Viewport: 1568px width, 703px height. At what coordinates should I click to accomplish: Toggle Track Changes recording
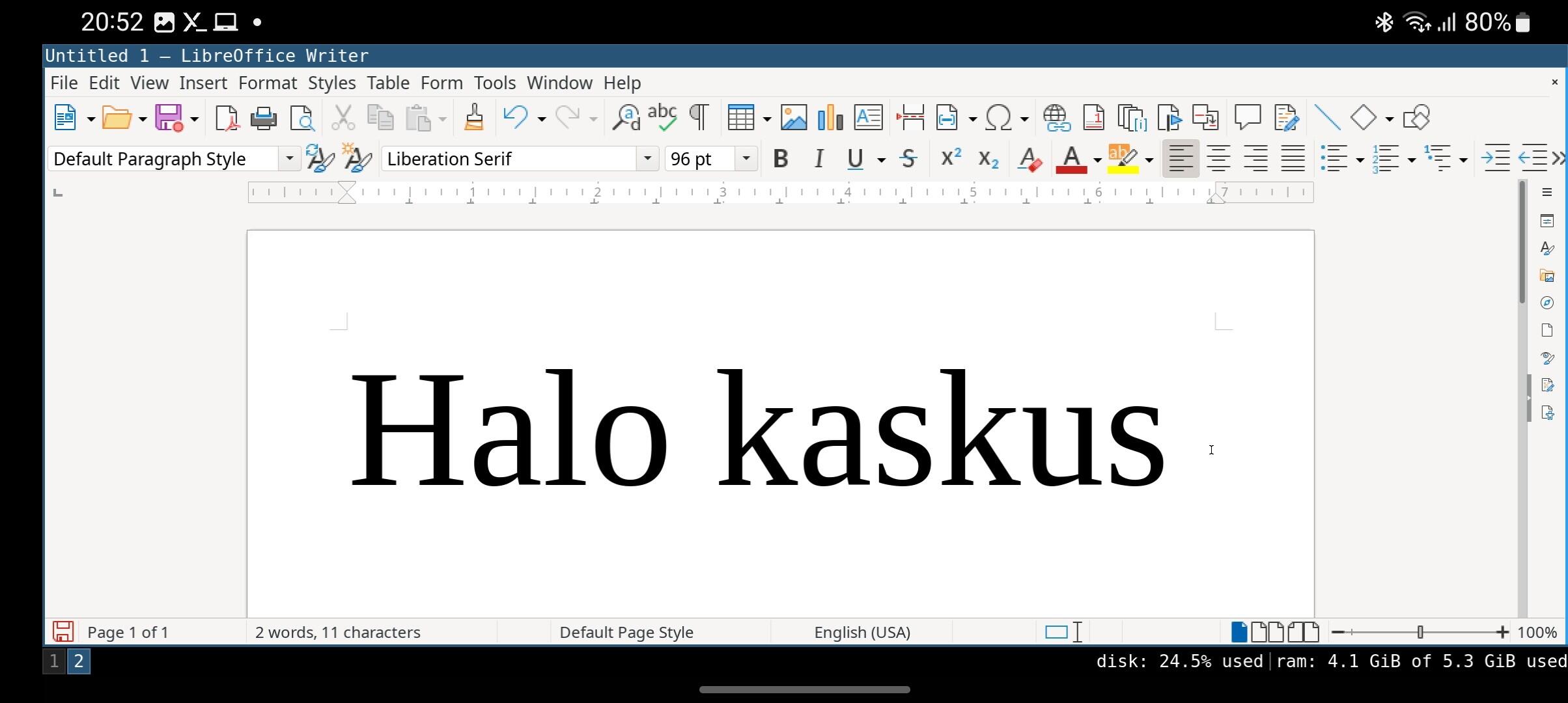coord(1286,118)
